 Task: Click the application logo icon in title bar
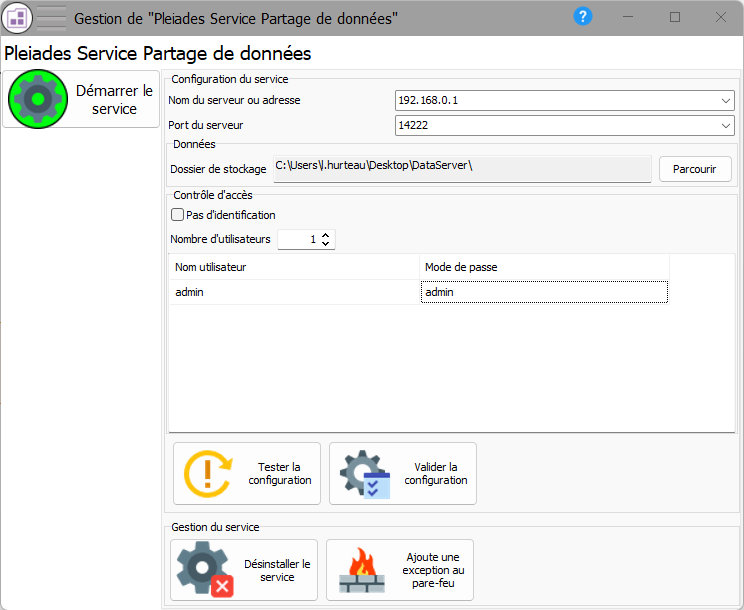coord(17,18)
